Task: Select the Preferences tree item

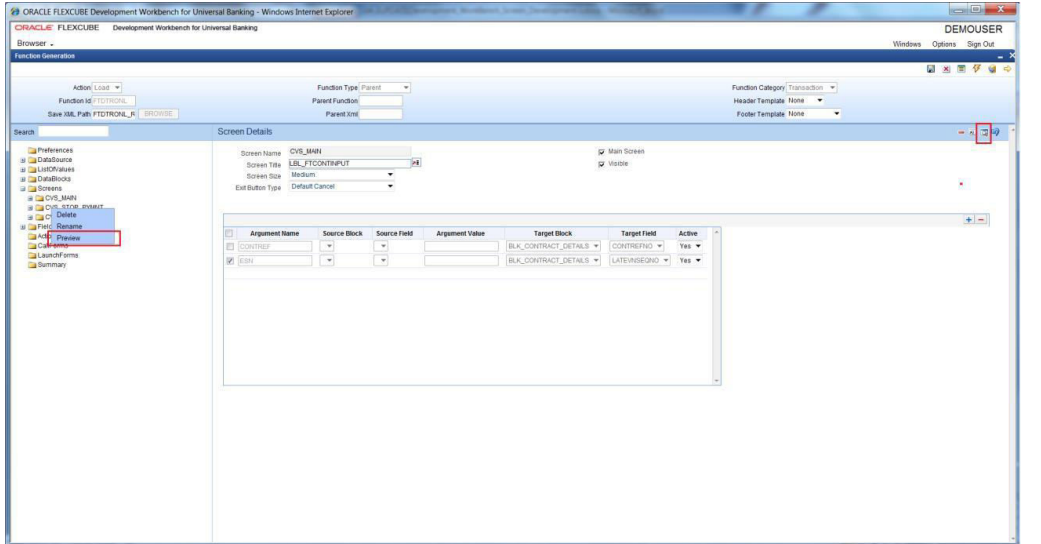Action: (x=55, y=151)
